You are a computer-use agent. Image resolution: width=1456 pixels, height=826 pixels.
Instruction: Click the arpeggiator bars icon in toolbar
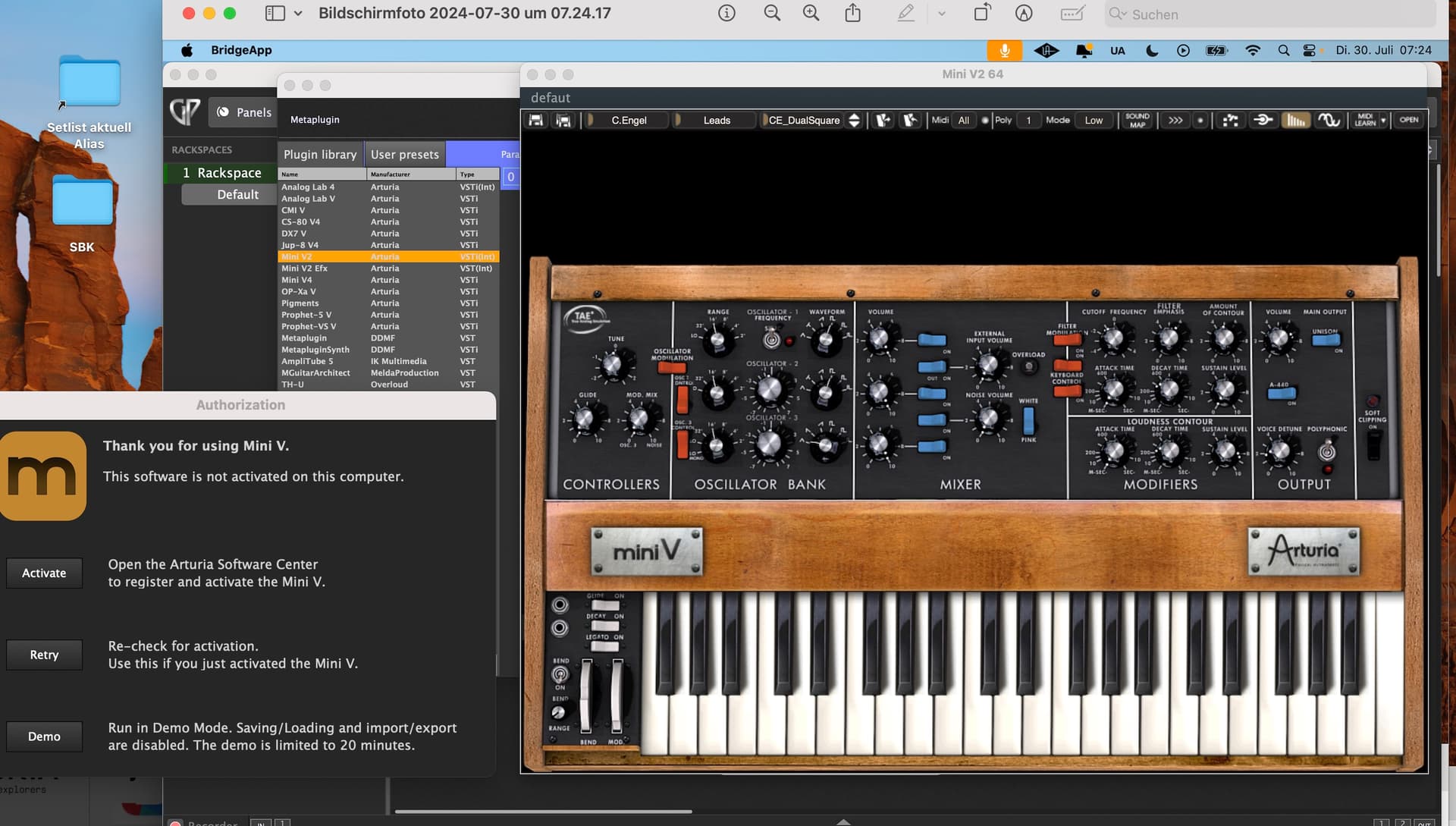pyautogui.click(x=1295, y=120)
